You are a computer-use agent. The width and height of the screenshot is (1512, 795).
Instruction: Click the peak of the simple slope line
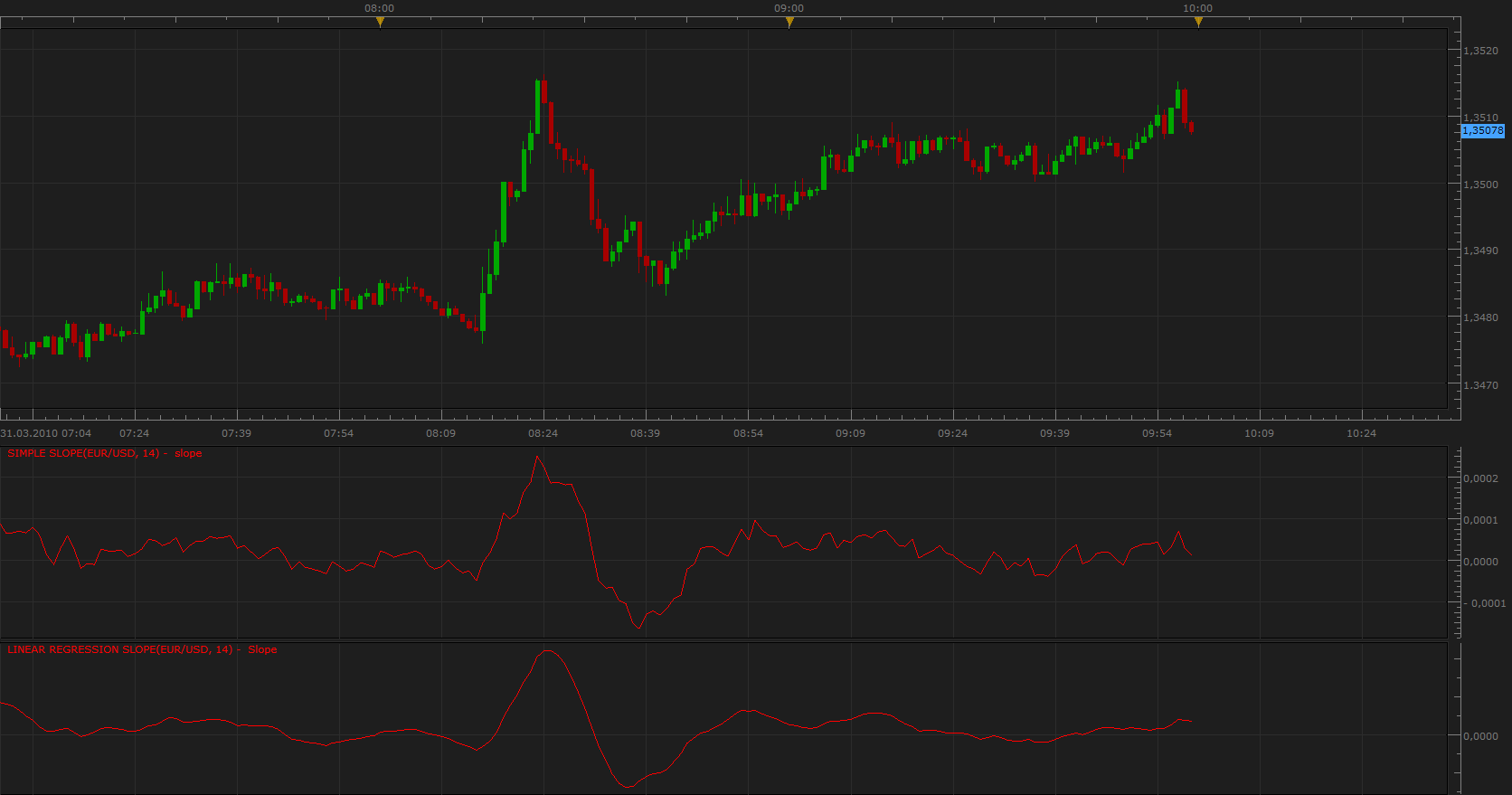[x=537, y=457]
